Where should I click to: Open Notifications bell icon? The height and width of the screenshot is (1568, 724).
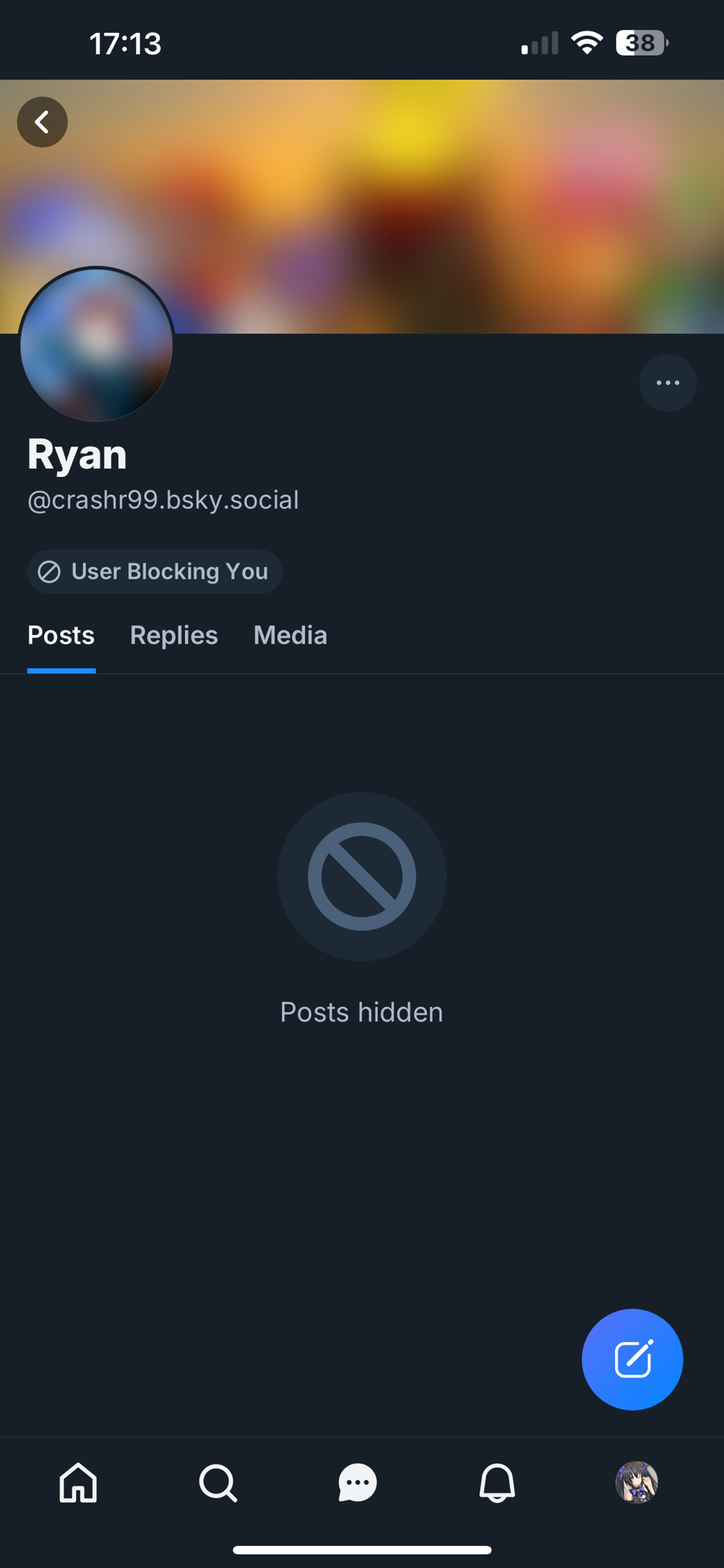pos(497,1483)
